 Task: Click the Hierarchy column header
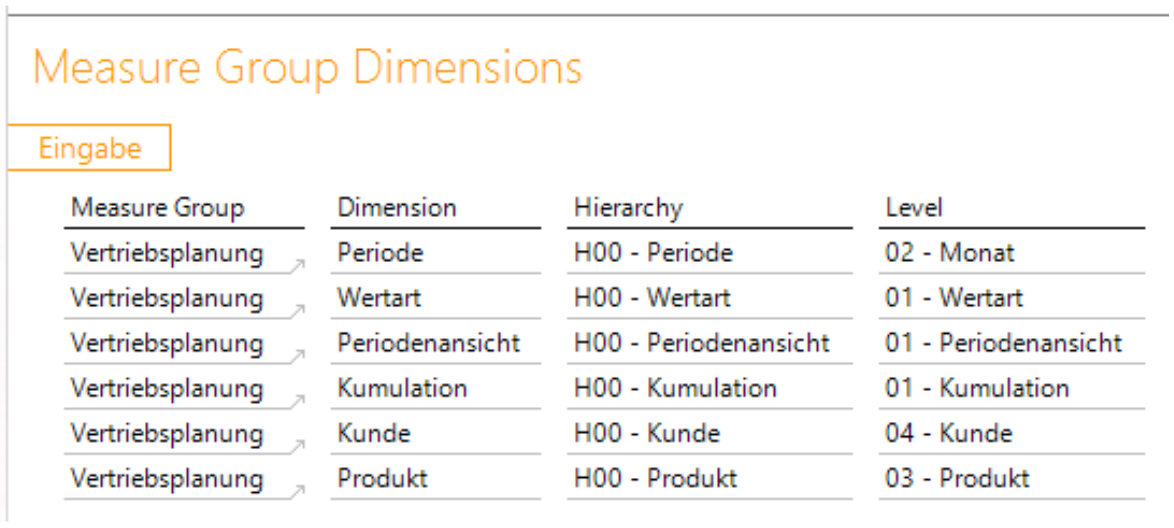point(628,208)
